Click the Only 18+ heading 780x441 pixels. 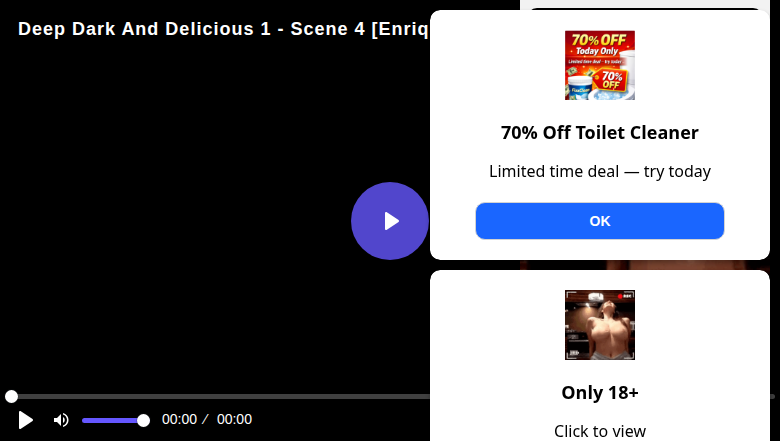[x=599, y=392]
